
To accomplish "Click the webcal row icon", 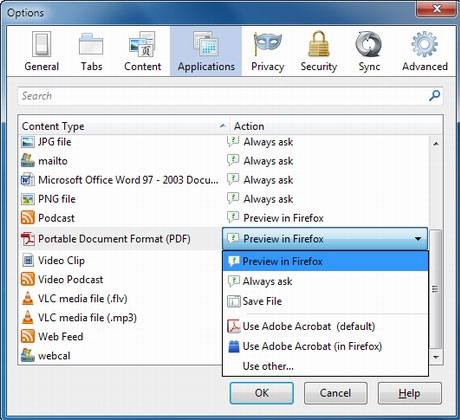I will point(27,355).
